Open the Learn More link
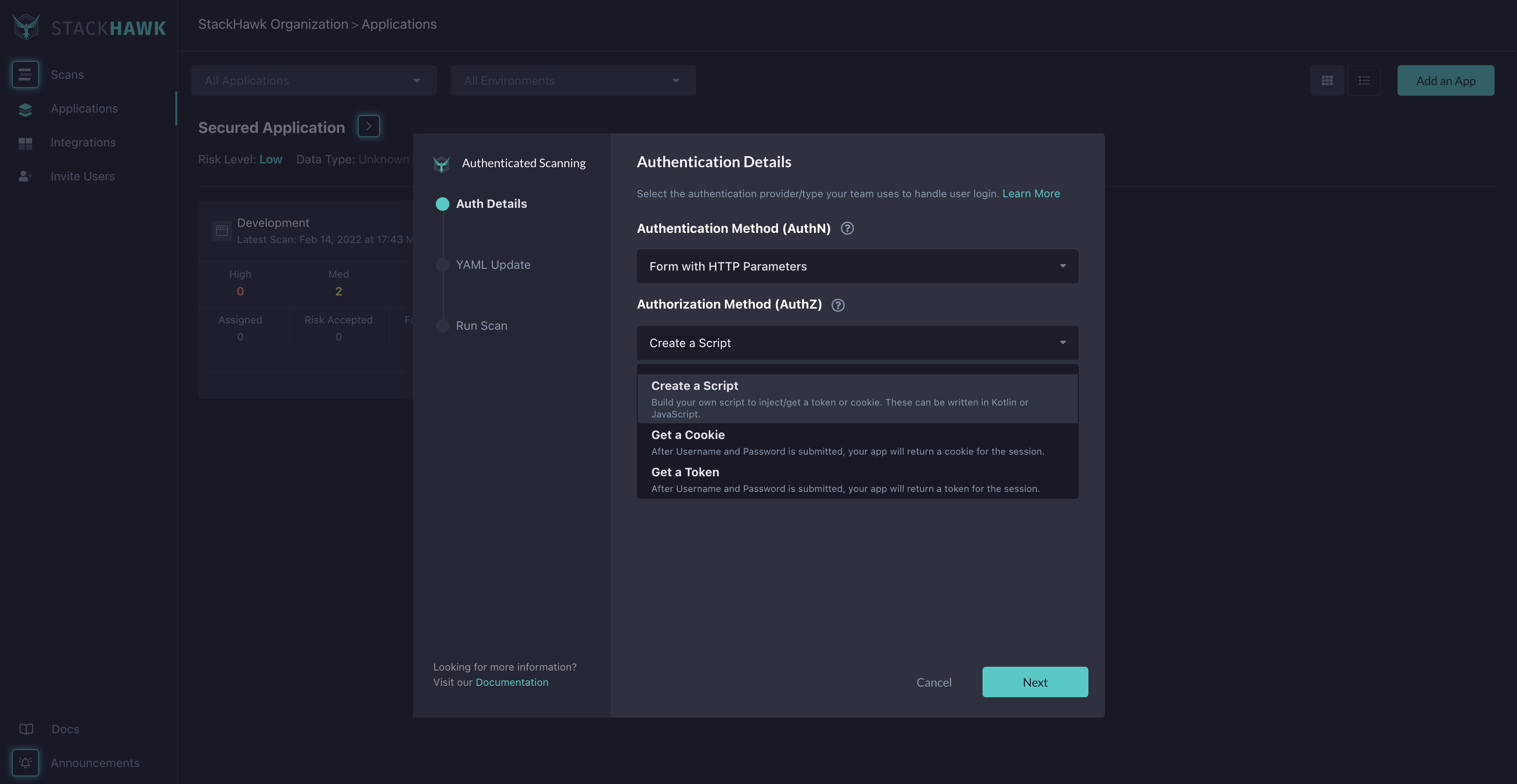Screen dimensions: 1517x784 (1030, 193)
